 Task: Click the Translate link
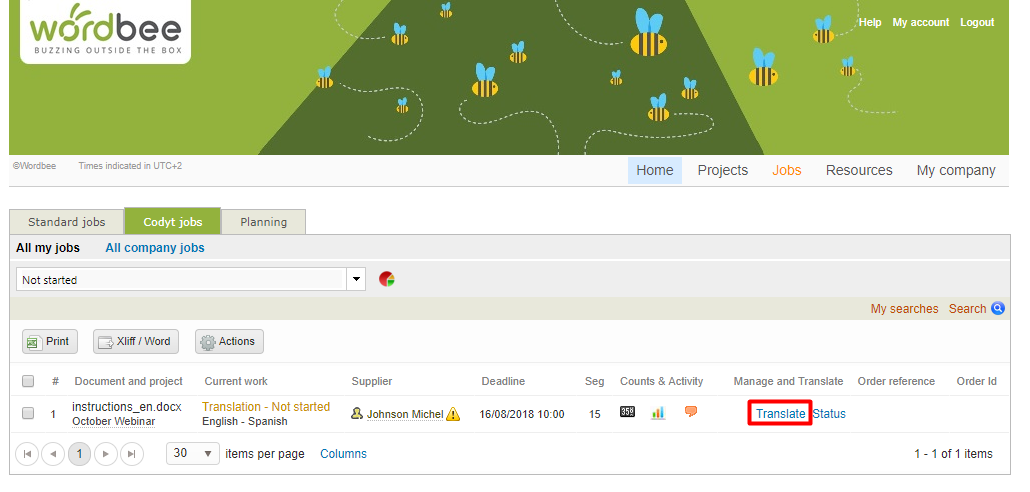[x=780, y=414]
